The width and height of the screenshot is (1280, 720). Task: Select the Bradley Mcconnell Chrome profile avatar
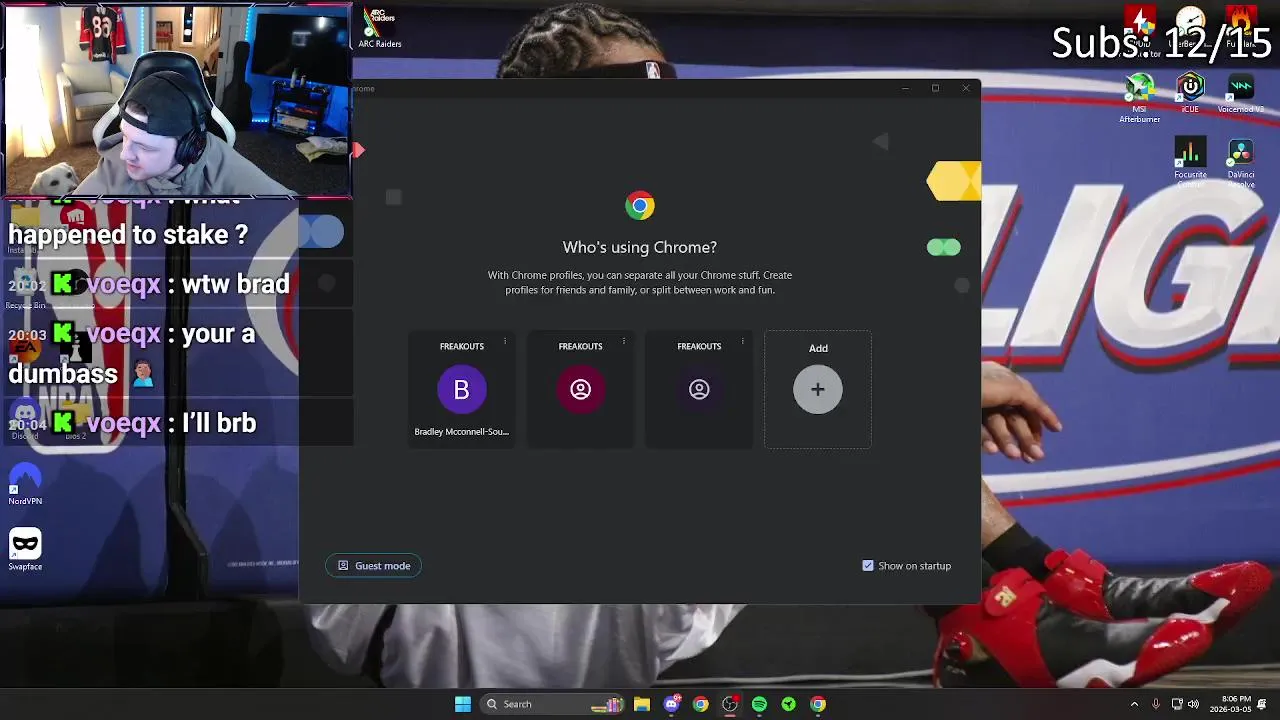461,390
